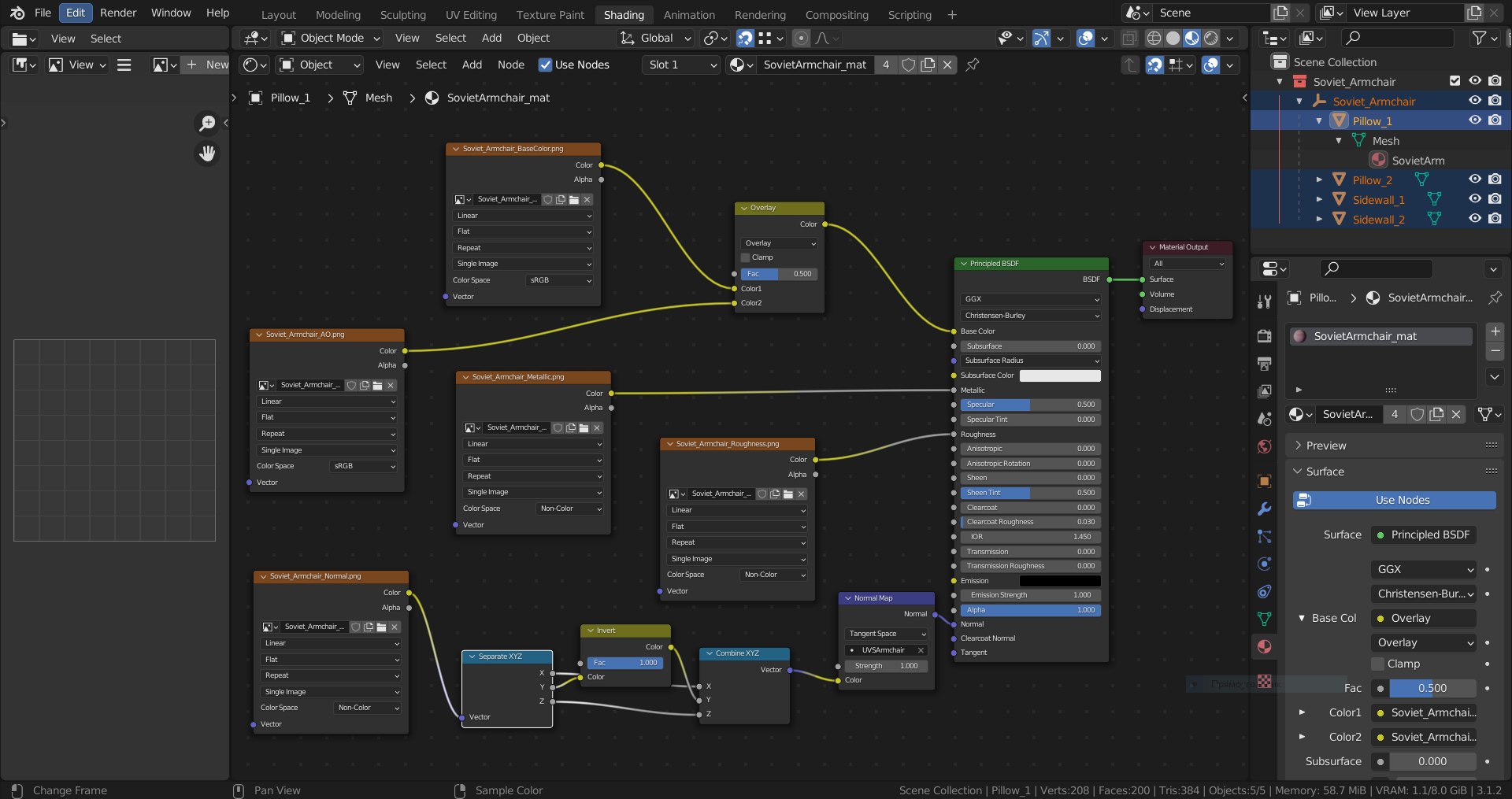Screen dimensions: 1512x799
Task: Exclude Soviet_Armchair collection via its checkbox
Action: [x=1455, y=81]
